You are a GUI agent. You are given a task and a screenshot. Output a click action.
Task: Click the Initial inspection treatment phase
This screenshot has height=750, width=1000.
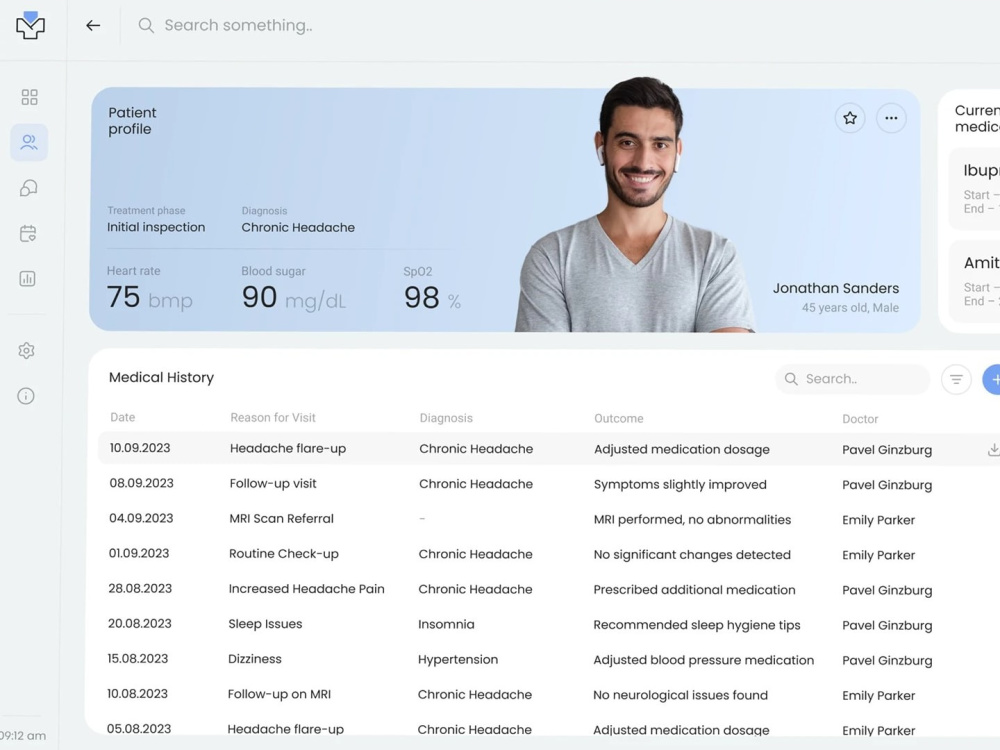point(156,227)
